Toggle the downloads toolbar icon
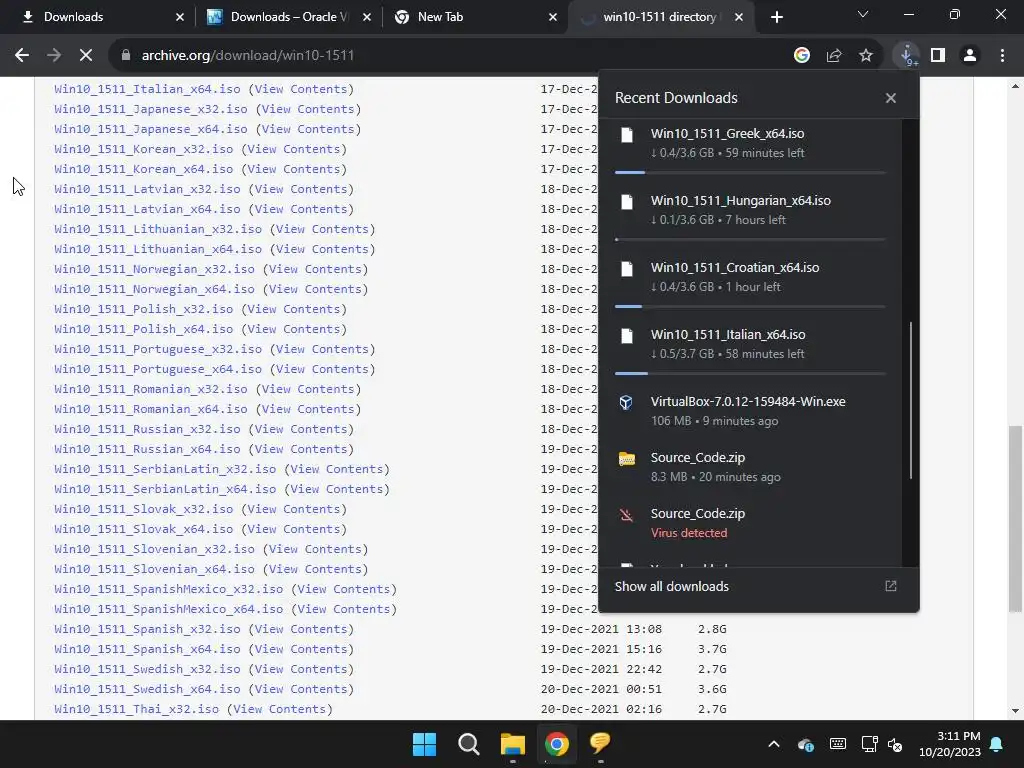The image size is (1024, 768). pos(906,56)
